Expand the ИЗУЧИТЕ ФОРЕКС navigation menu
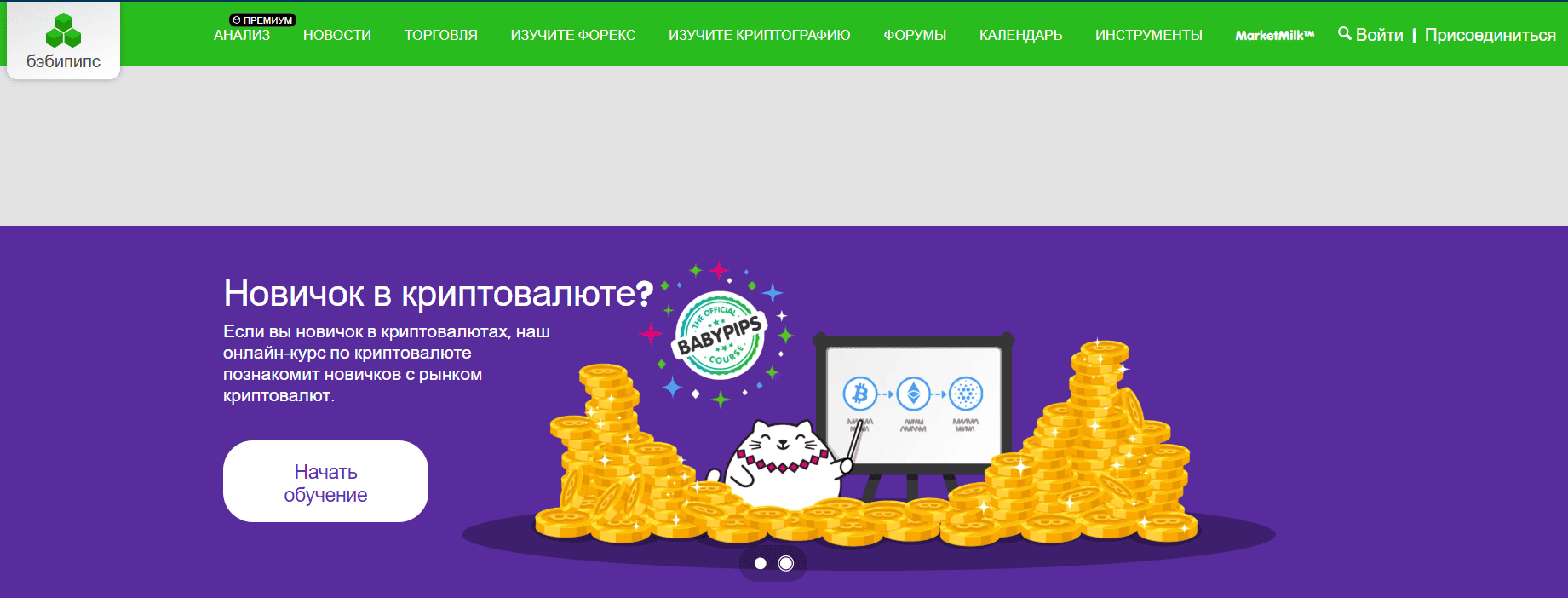 573,35
